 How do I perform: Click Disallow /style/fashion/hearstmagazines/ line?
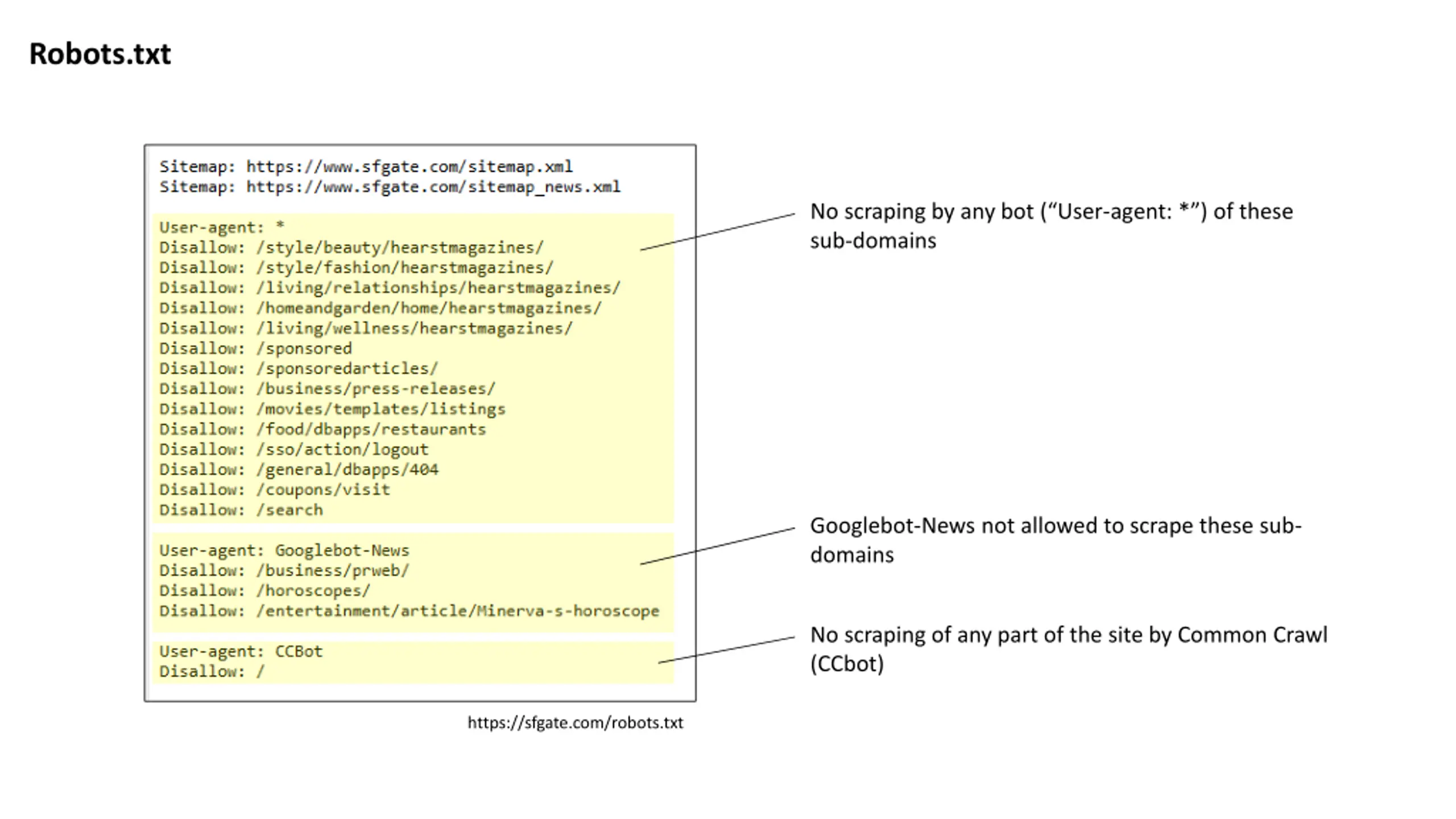[356, 268]
